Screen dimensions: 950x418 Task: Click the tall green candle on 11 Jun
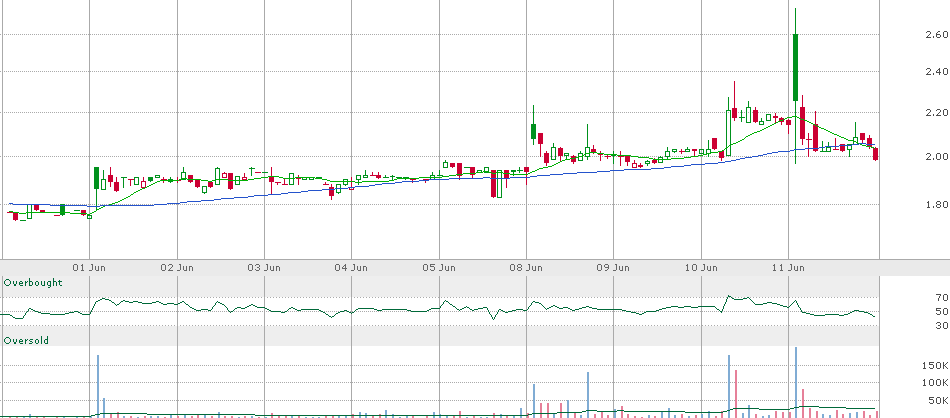[795, 67]
